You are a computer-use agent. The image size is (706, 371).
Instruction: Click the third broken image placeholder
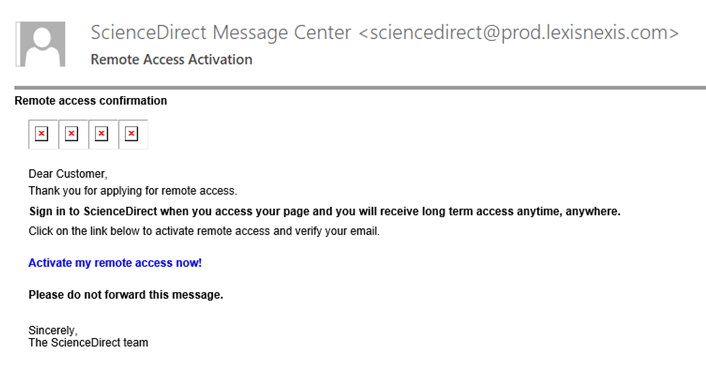click(103, 134)
